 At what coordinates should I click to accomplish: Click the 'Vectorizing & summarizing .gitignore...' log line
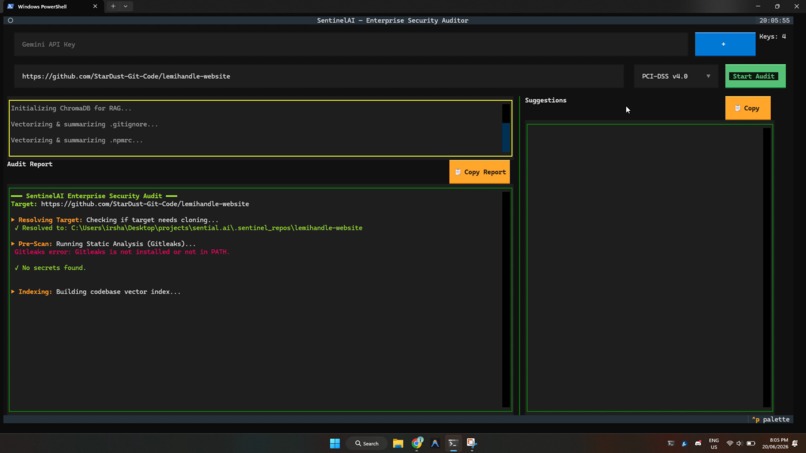(x=84, y=124)
